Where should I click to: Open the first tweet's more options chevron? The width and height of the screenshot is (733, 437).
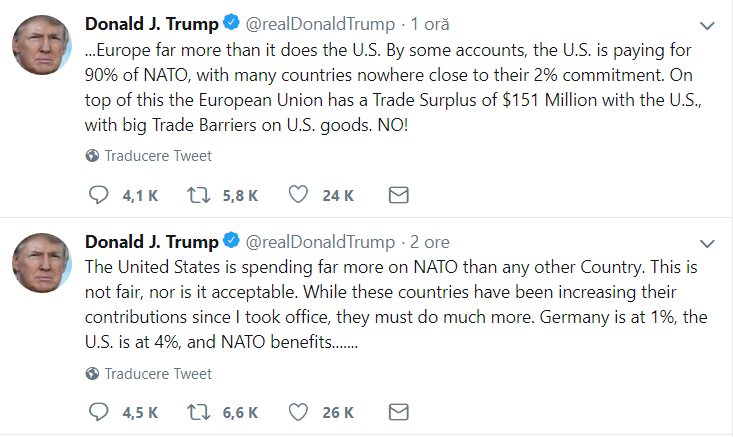708,25
